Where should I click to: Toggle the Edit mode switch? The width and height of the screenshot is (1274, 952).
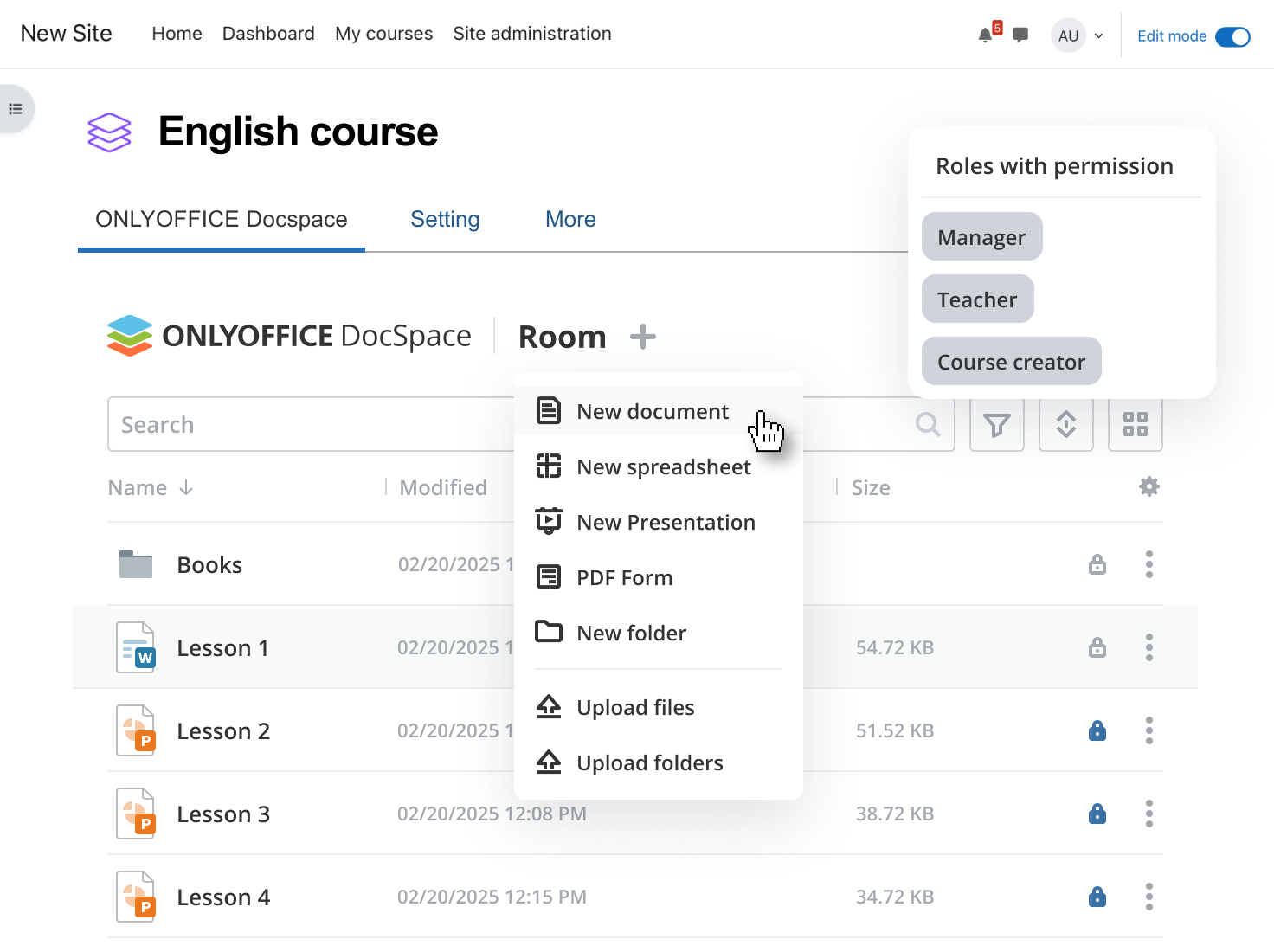[1232, 36]
